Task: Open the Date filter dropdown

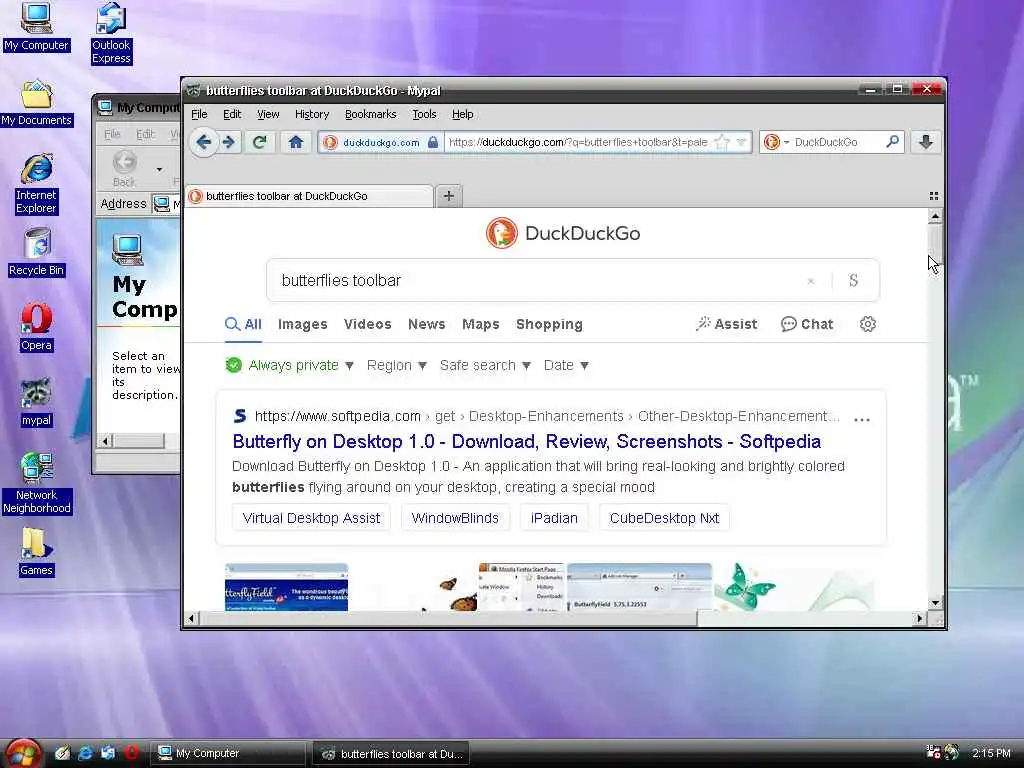Action: pyautogui.click(x=566, y=365)
